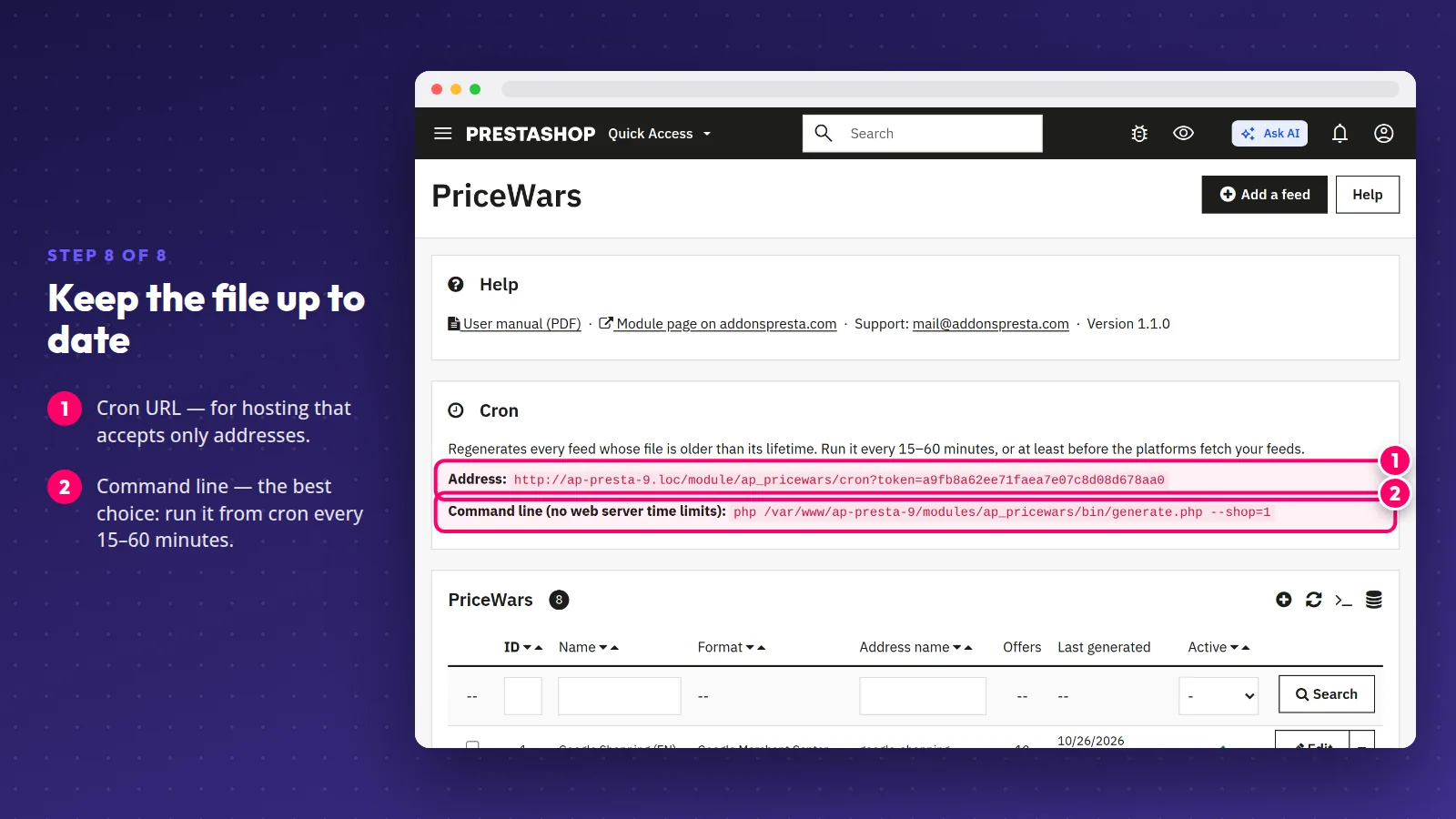The height and width of the screenshot is (819, 1456).
Task: Click the PriceWars page title
Action: pos(507,196)
